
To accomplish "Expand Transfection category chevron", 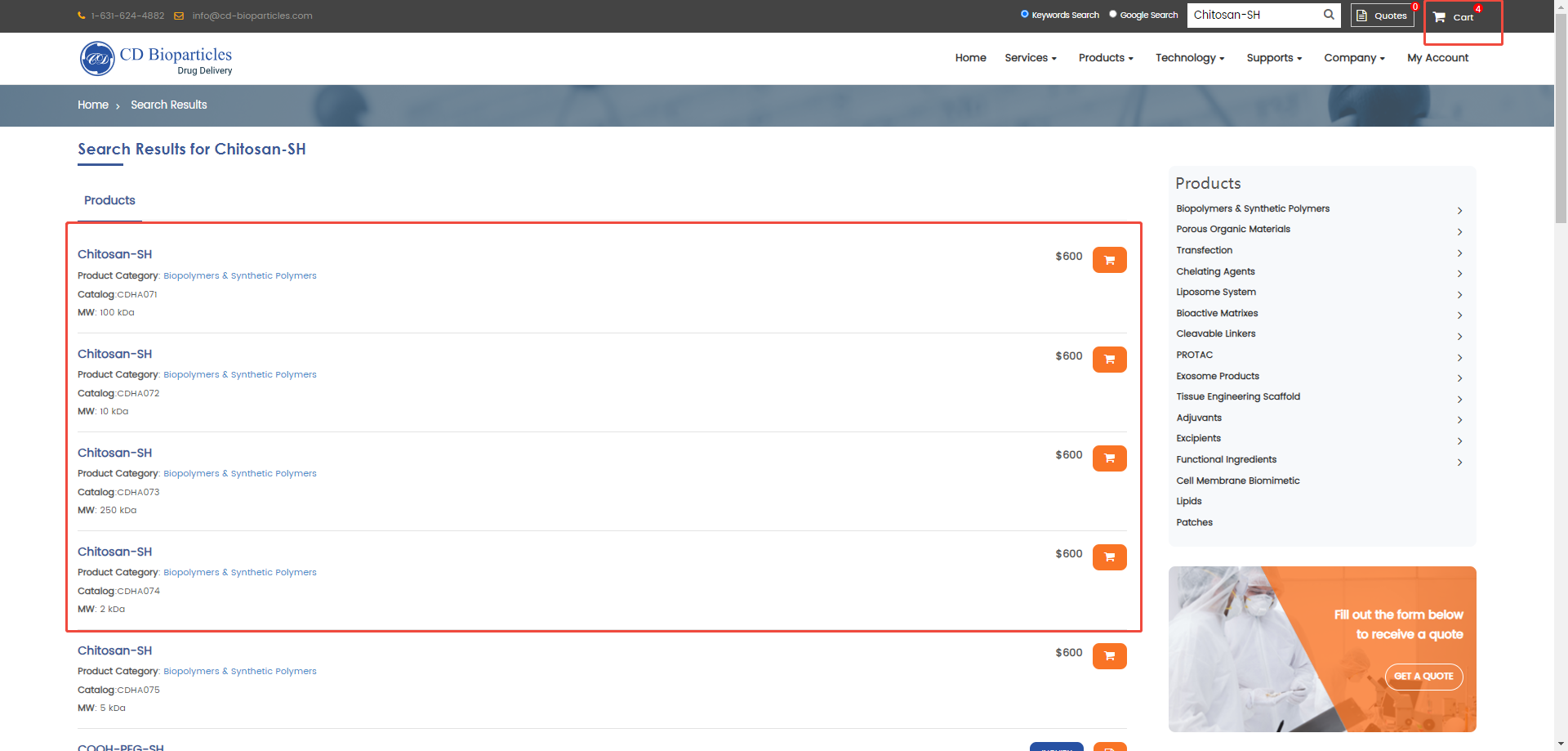I will click(1459, 253).
